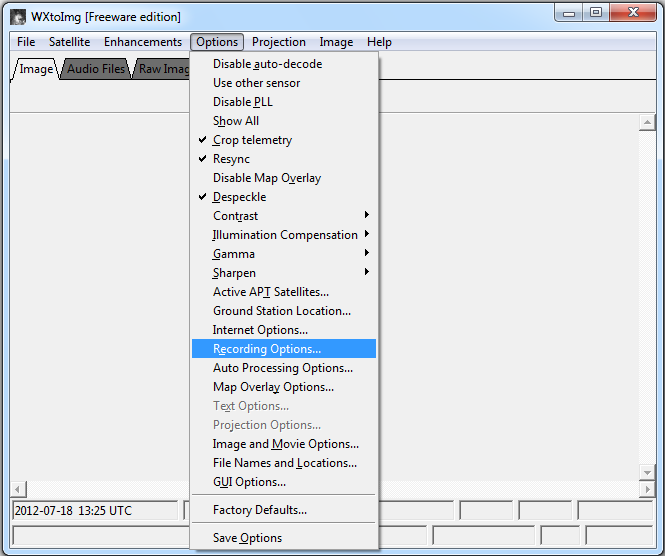
Task: Open the File menu
Action: click(26, 42)
